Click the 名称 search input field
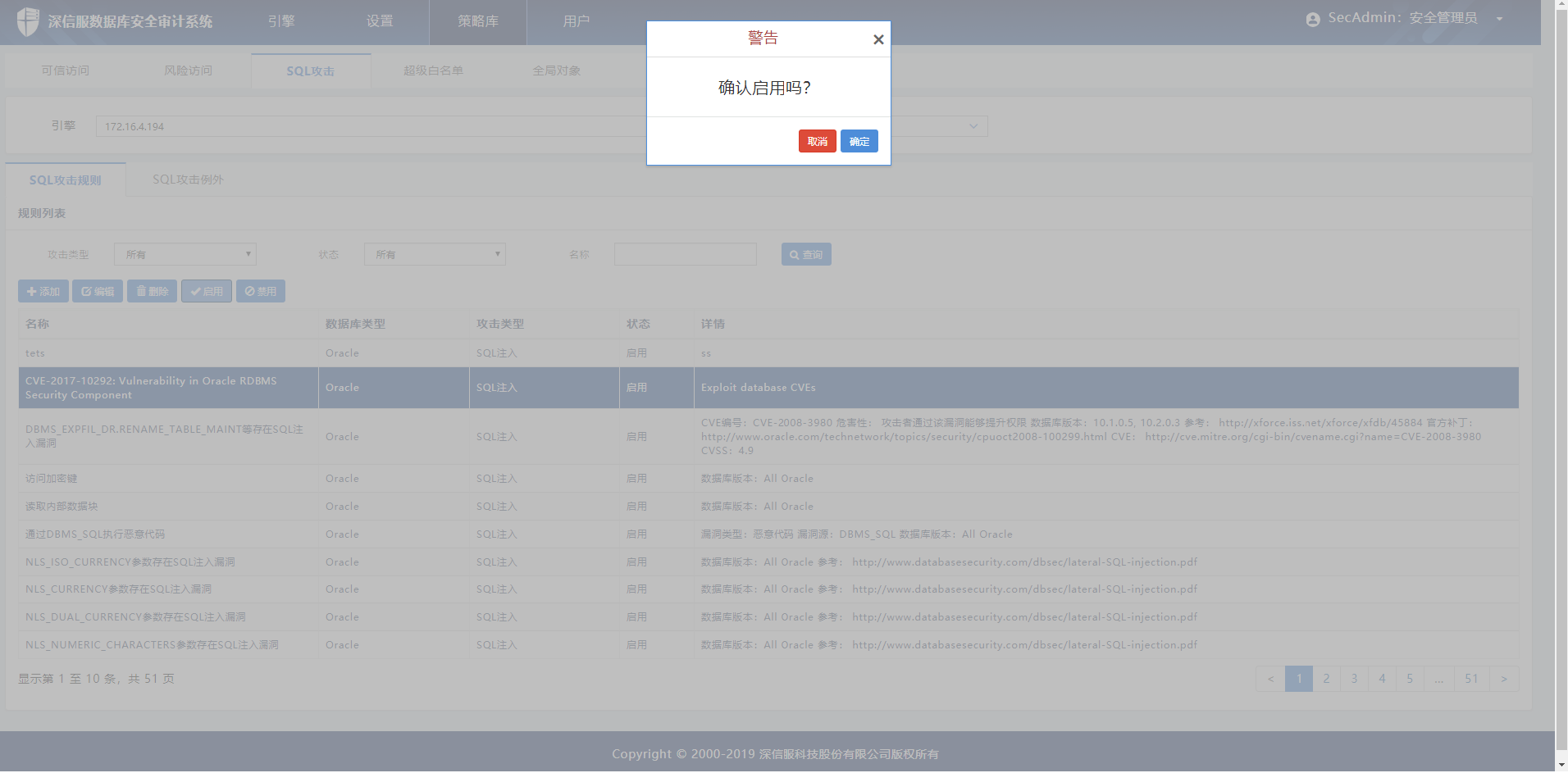1568x773 pixels. (x=685, y=255)
